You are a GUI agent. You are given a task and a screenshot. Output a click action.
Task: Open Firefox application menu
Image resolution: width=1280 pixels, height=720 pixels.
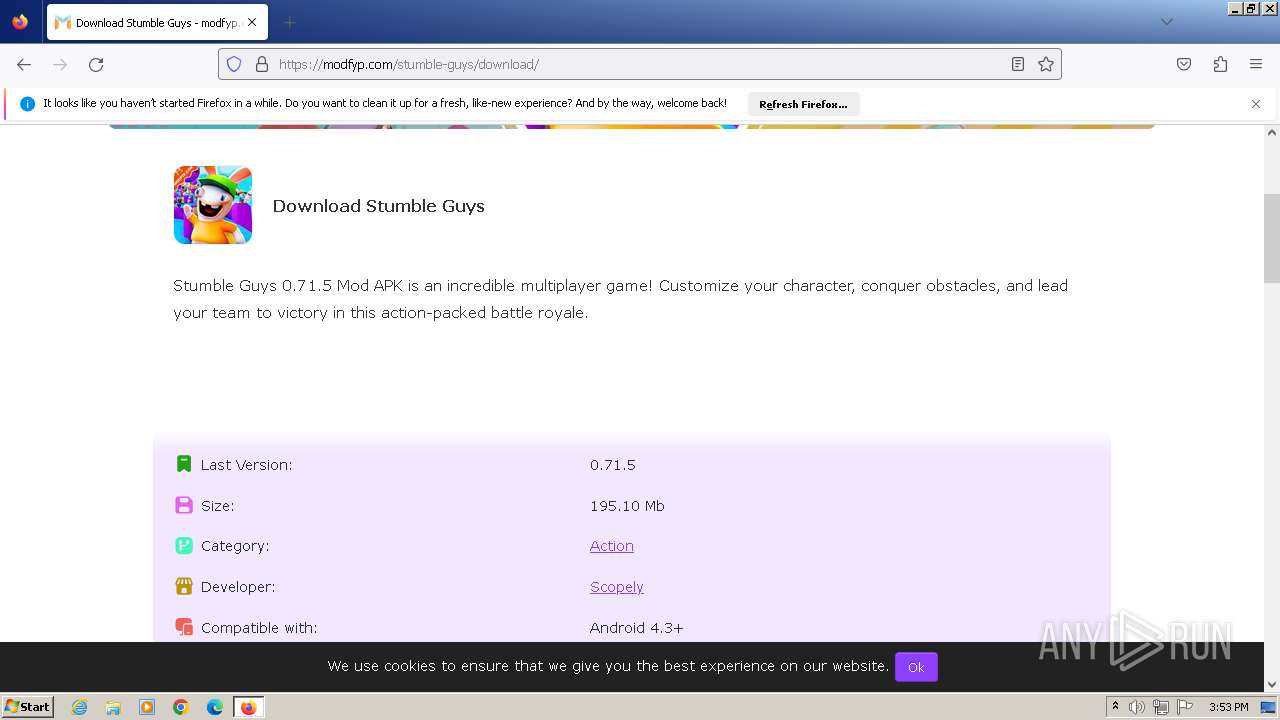[1256, 64]
